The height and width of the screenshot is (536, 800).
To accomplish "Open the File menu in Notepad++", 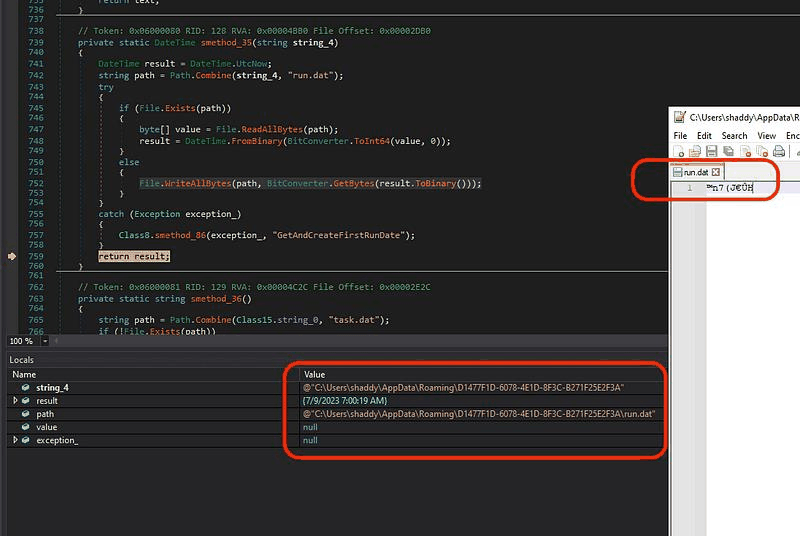I will (680, 136).
